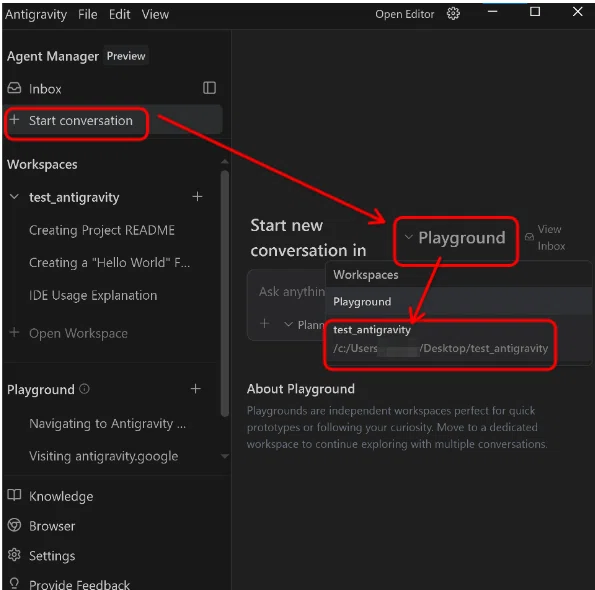Minimize the Antigravity window
Viewport: 595px width, 590px height.
click(x=493, y=12)
